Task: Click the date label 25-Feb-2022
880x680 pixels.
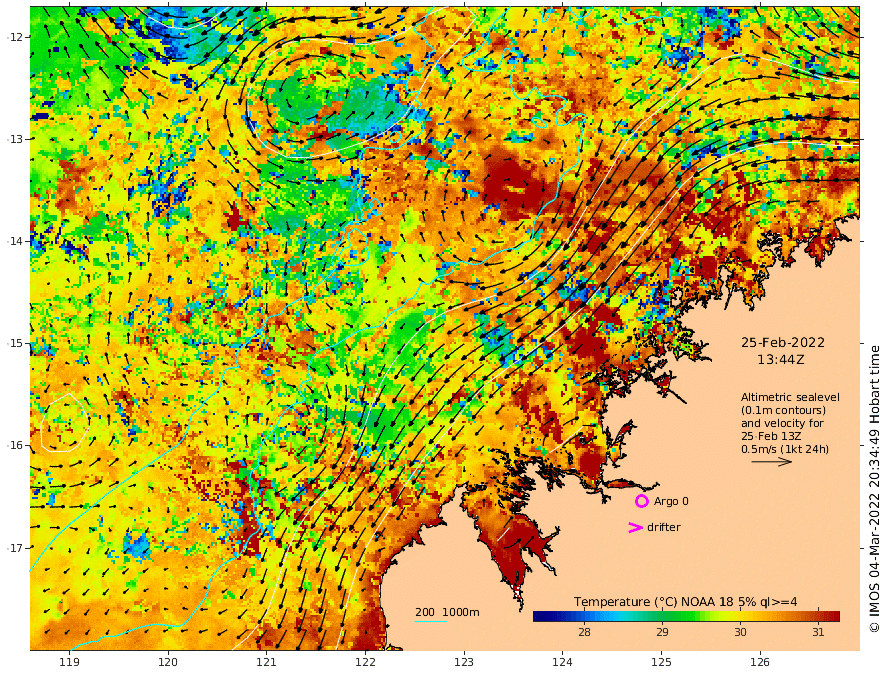Action: tap(783, 342)
